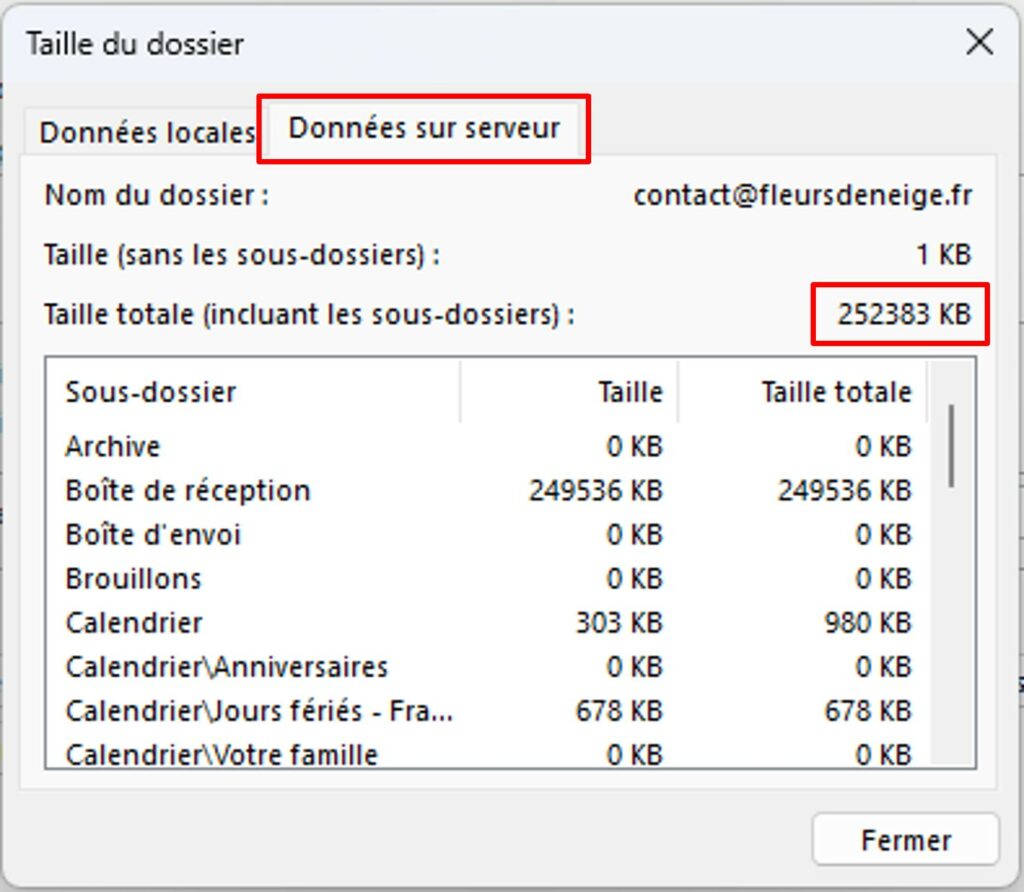Select the Calendrier subfolder row

(x=134, y=623)
